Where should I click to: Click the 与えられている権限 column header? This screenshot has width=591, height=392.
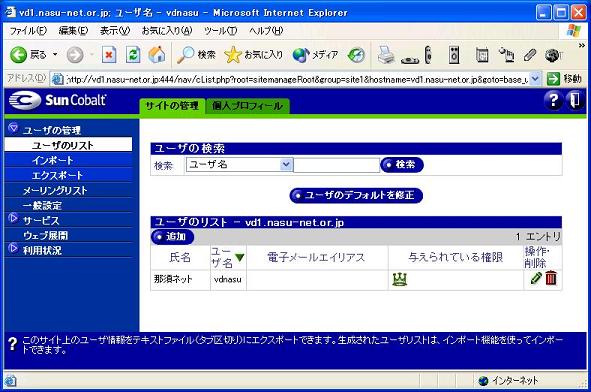point(455,258)
